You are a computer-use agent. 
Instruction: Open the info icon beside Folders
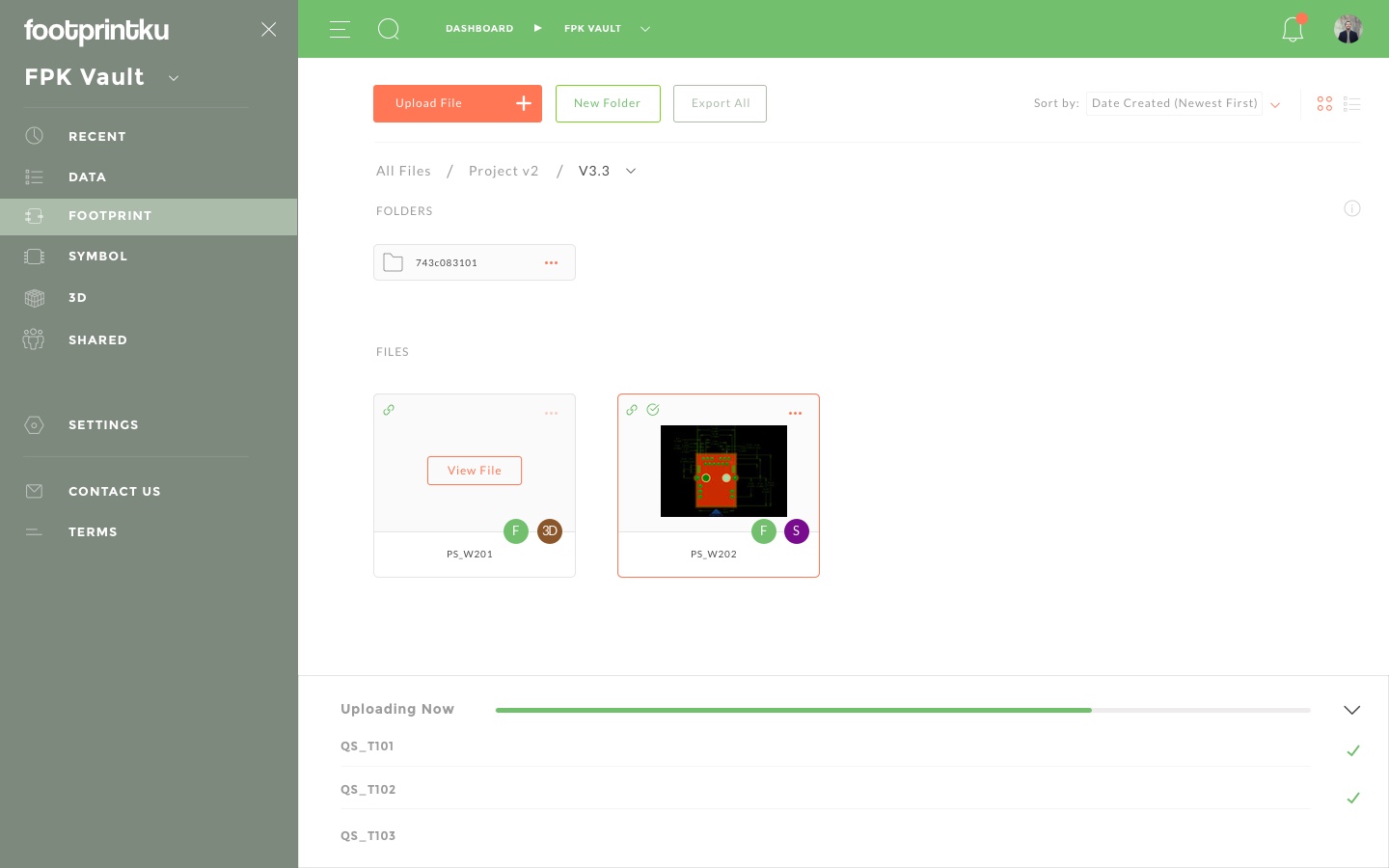pos(1352,208)
